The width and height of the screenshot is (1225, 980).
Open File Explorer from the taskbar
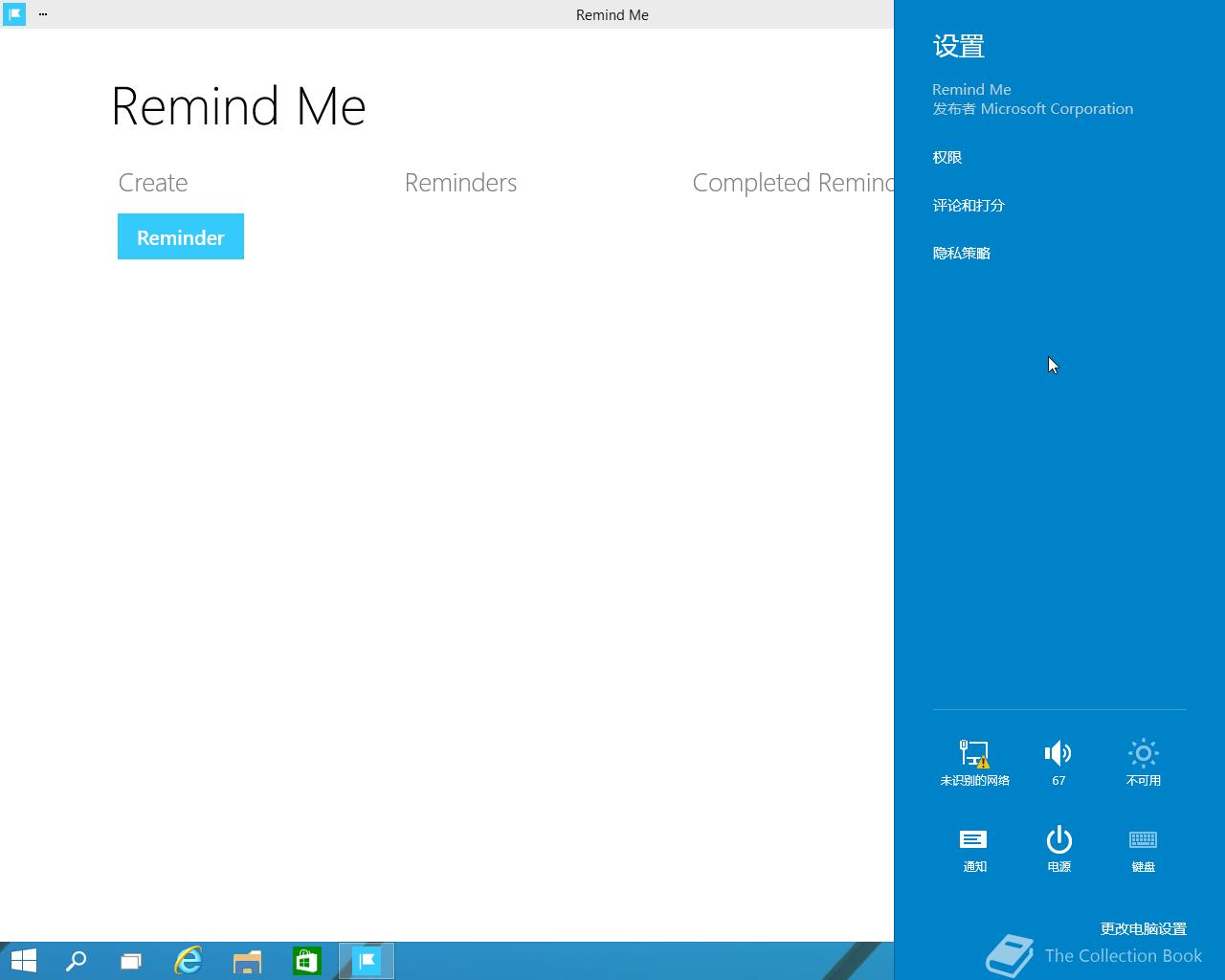(x=248, y=961)
